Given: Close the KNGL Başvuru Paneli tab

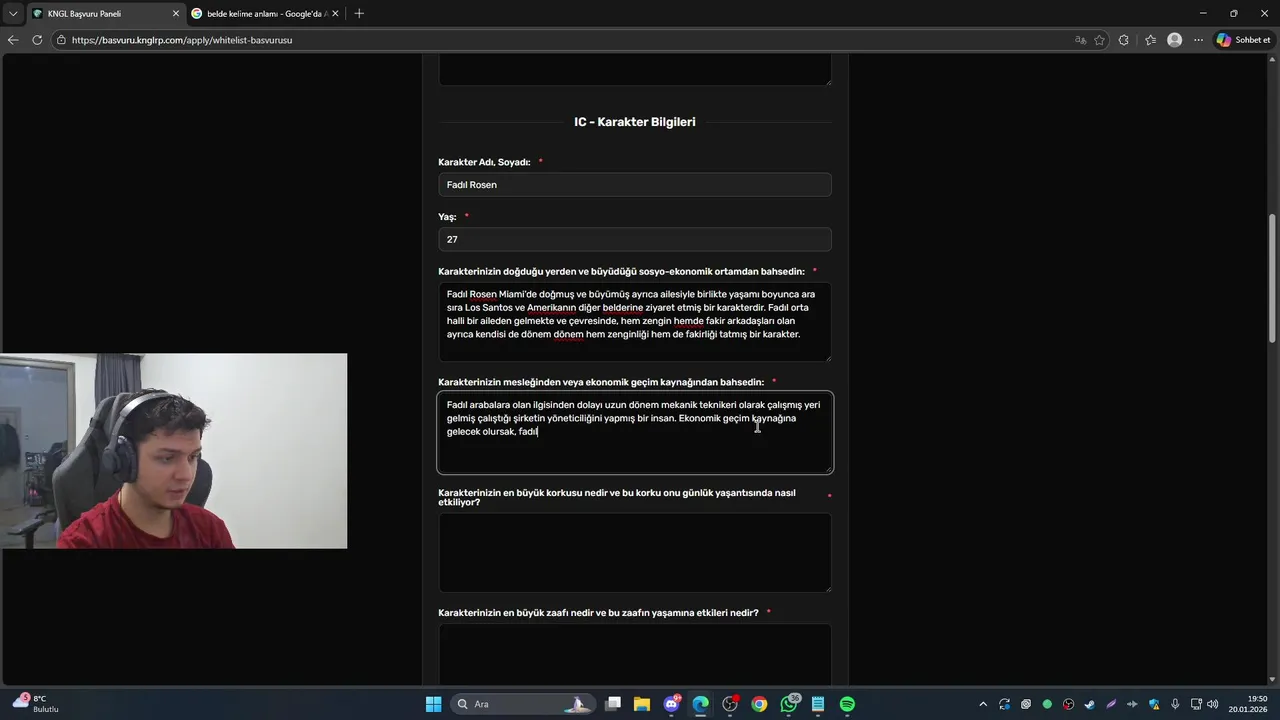Looking at the screenshot, I should tap(176, 14).
